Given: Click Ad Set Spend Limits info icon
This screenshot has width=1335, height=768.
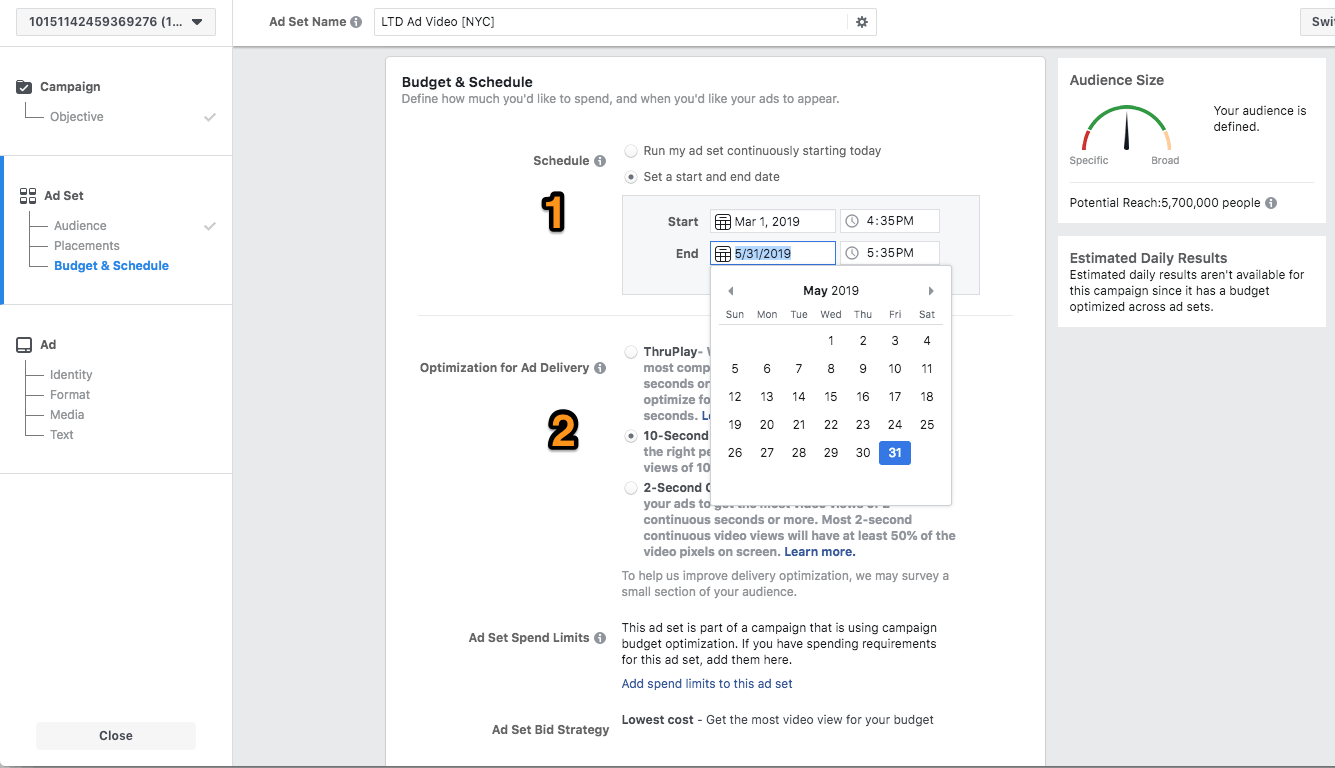Looking at the screenshot, I should [600, 638].
